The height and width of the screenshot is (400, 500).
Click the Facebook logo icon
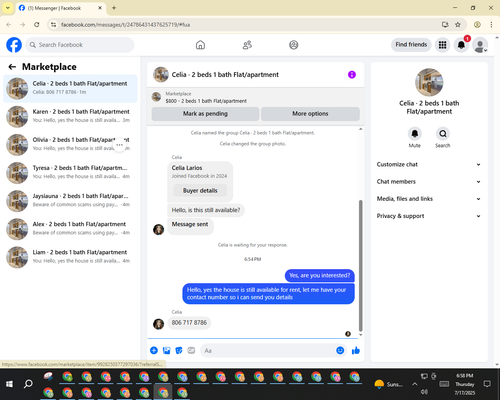(x=14, y=45)
